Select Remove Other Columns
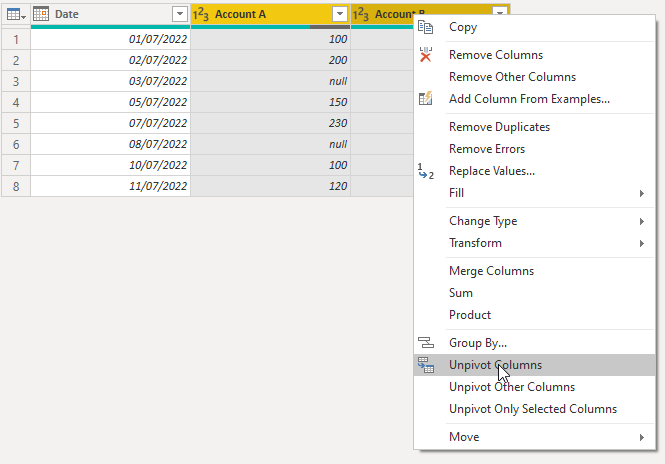Viewport: 665px width, 464px height. pyautogui.click(x=534, y=77)
